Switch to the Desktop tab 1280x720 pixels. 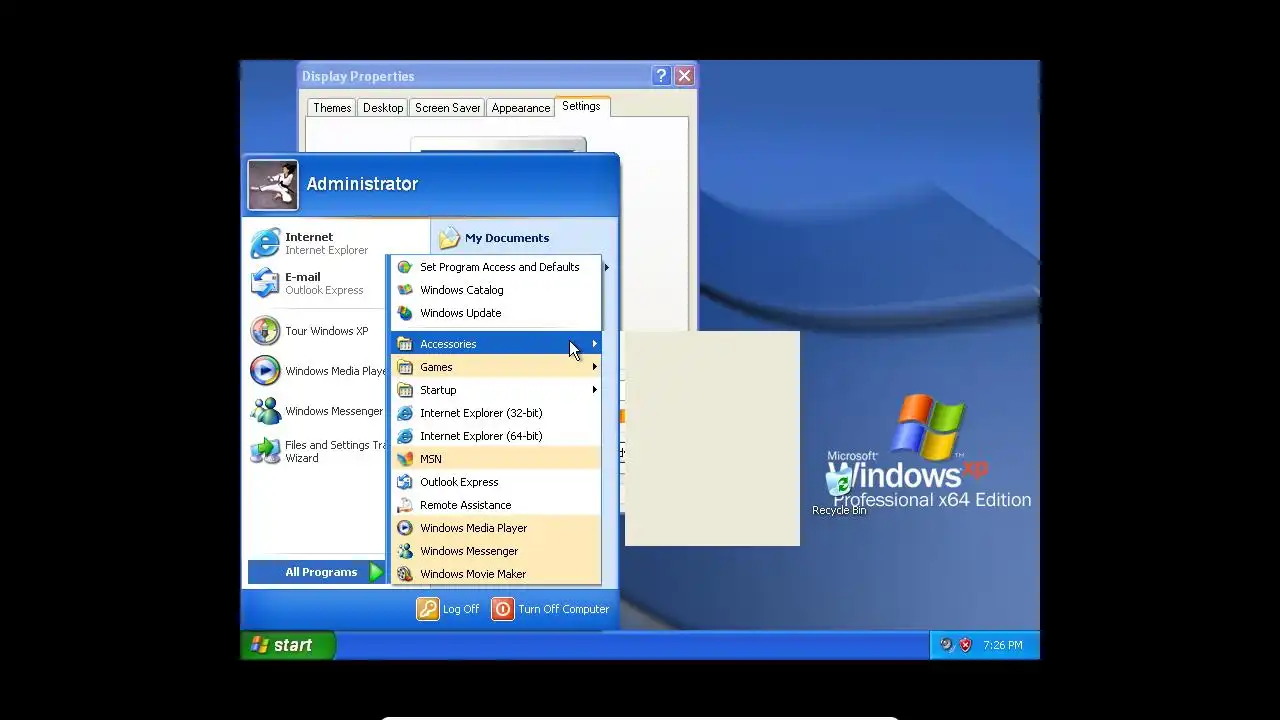click(x=383, y=108)
